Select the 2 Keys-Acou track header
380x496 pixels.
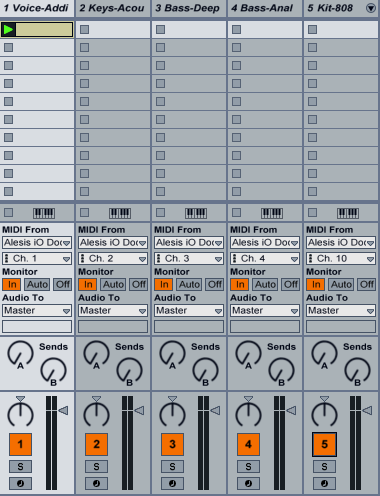click(113, 8)
